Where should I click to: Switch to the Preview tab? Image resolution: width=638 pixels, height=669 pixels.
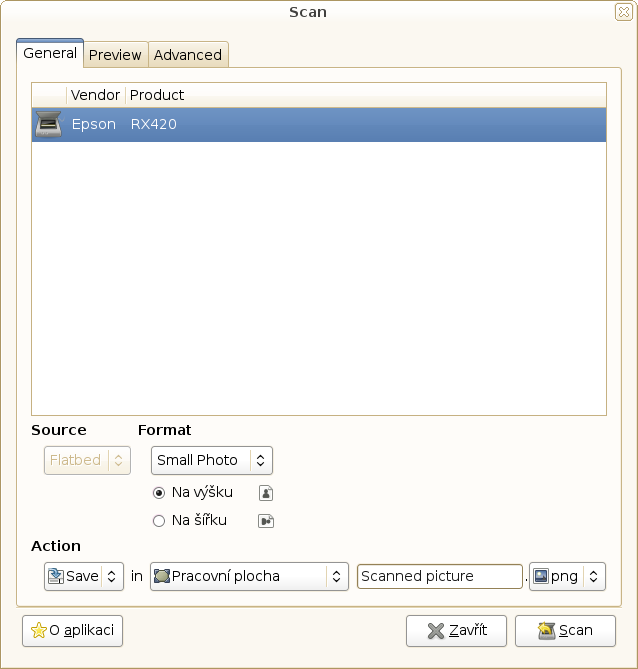click(x=115, y=55)
